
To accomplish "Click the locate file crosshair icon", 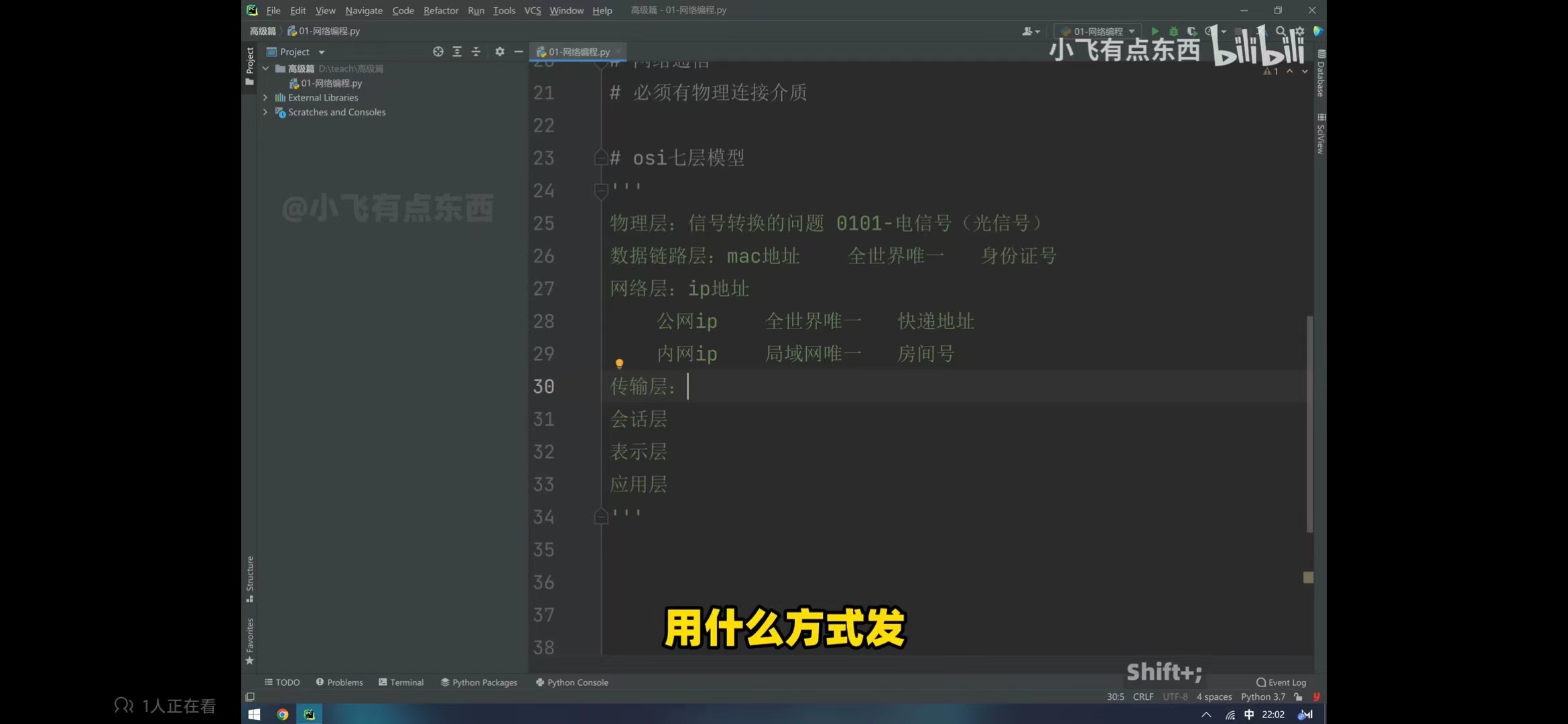I will [438, 52].
